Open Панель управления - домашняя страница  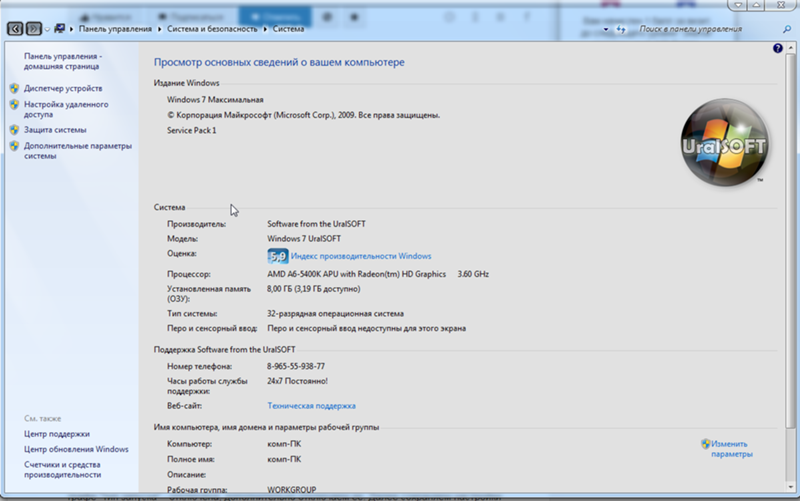pos(63,61)
